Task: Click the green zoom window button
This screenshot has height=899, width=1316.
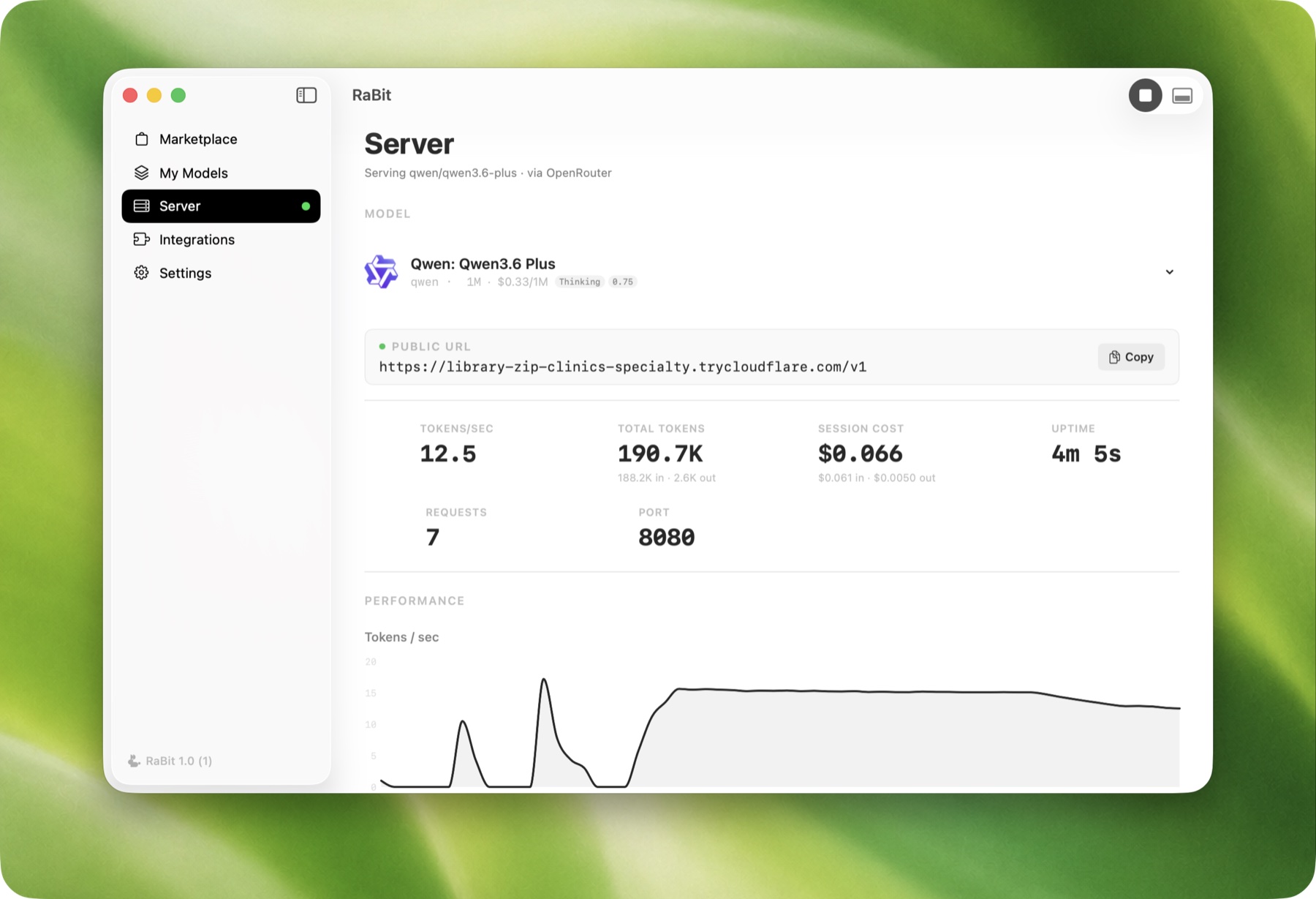Action: (x=178, y=95)
